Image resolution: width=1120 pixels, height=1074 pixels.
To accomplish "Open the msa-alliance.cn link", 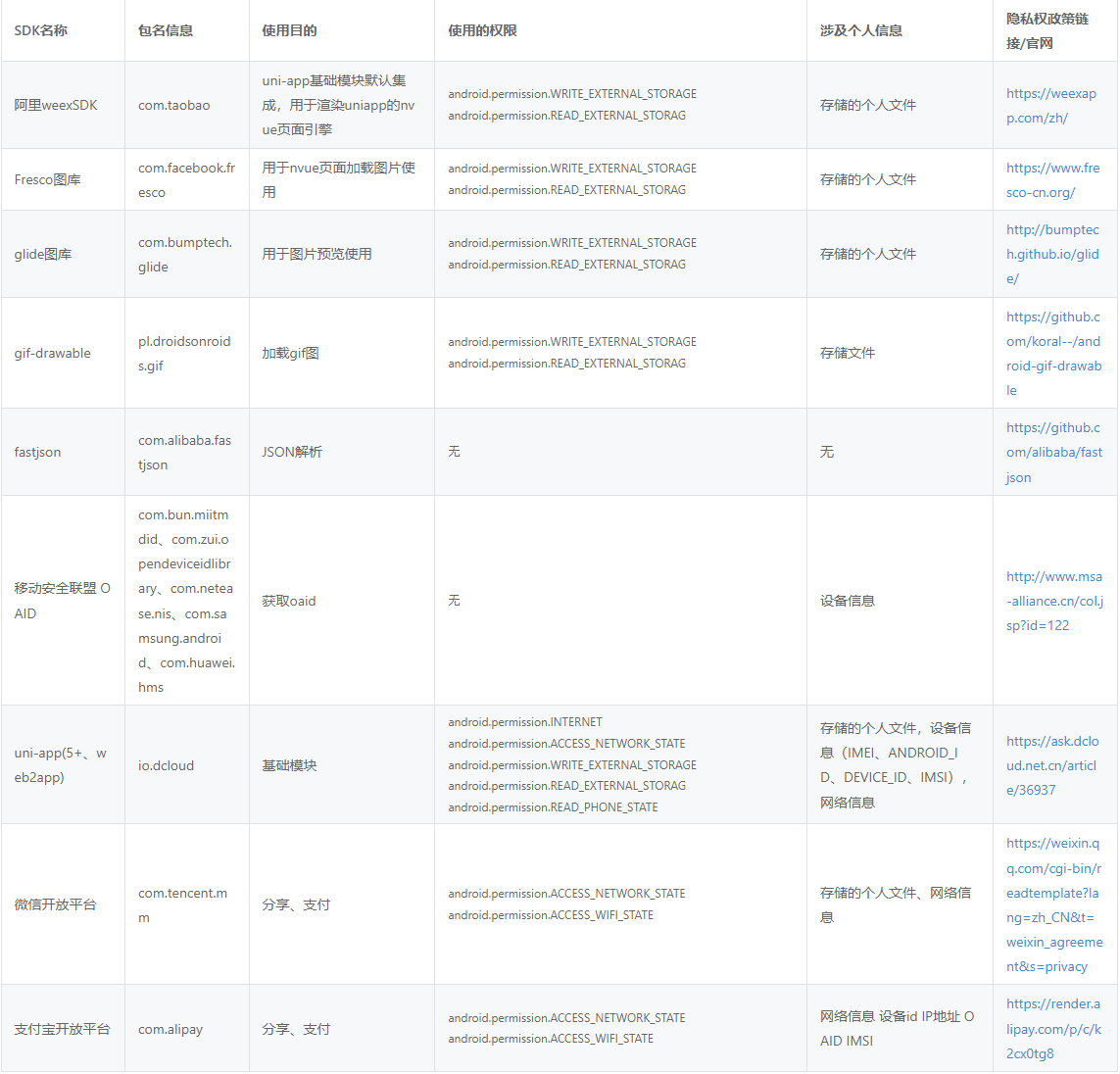I will point(1054,602).
